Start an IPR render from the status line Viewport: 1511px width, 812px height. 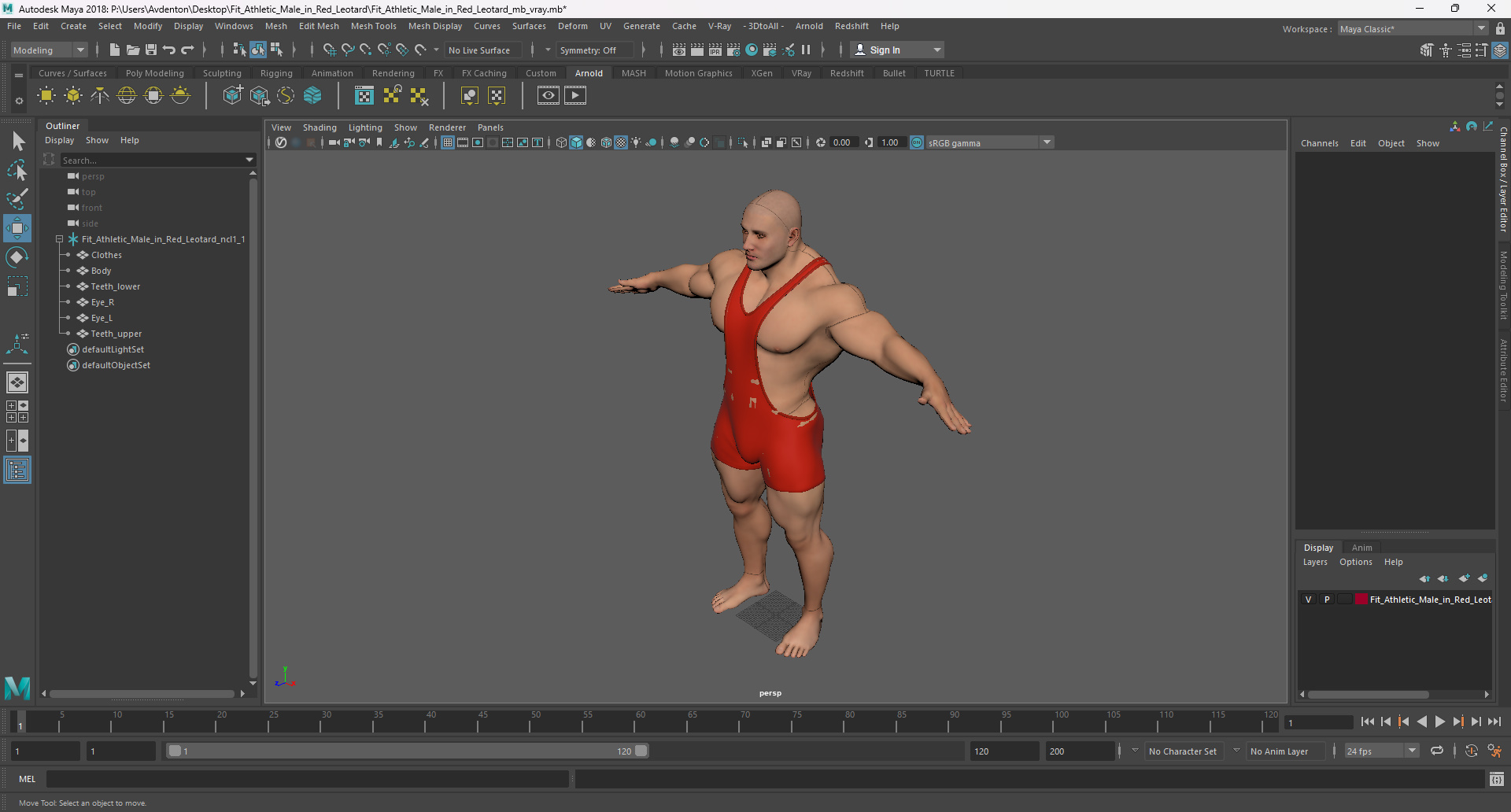tap(715, 50)
